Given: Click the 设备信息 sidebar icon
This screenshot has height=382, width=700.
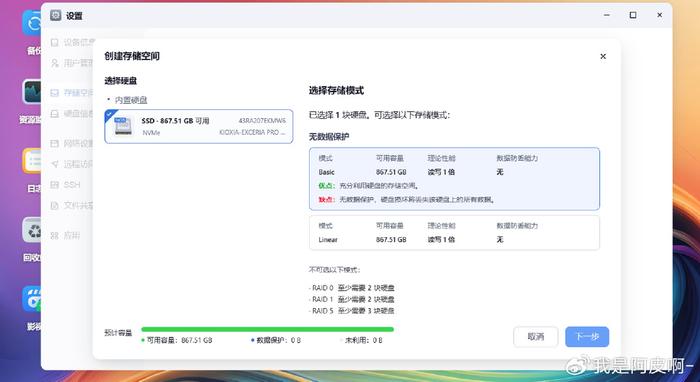Looking at the screenshot, I should tap(54, 42).
